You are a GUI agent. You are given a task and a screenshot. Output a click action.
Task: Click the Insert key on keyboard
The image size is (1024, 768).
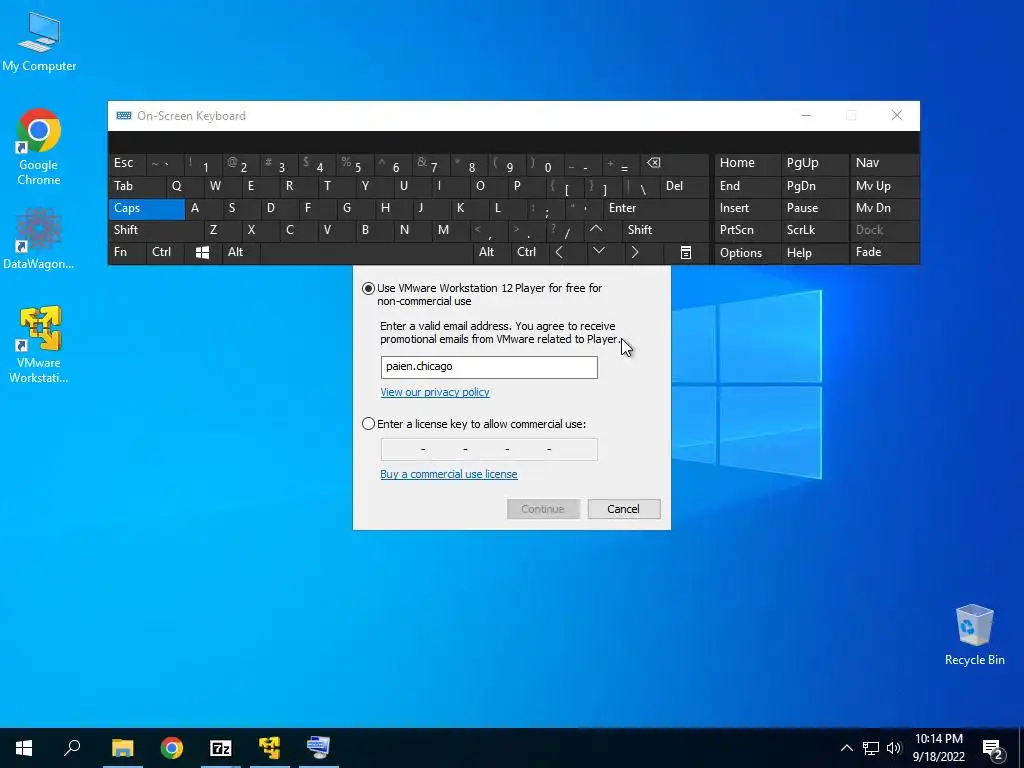point(747,208)
